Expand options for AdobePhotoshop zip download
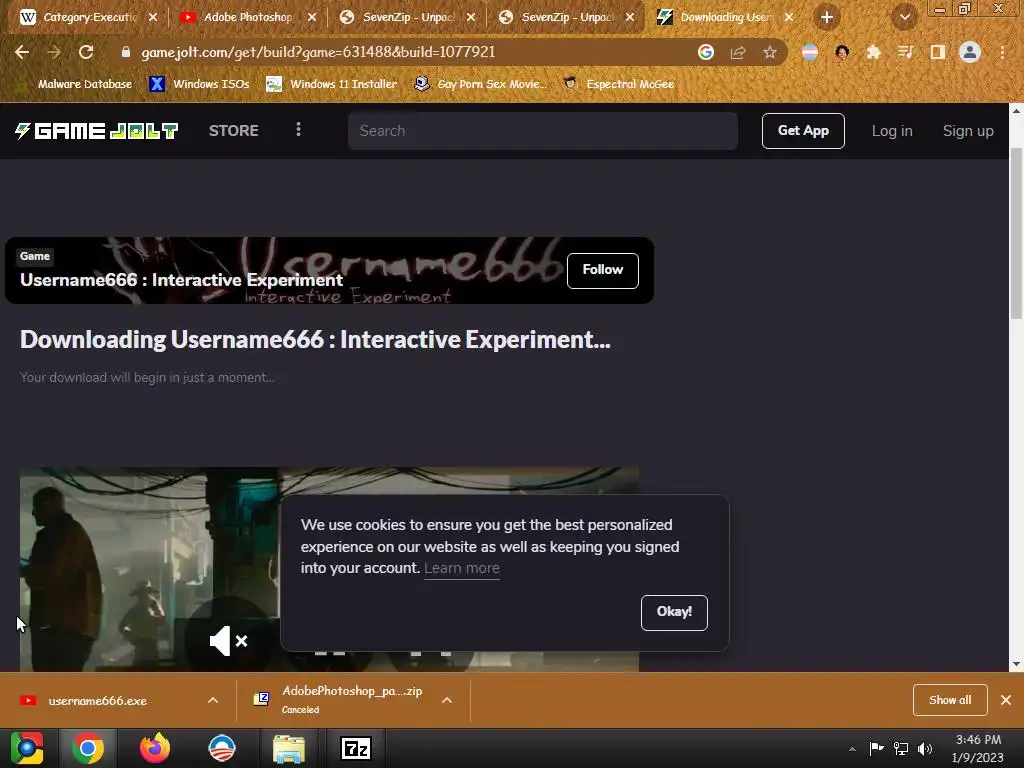The image size is (1024, 768). point(447,700)
